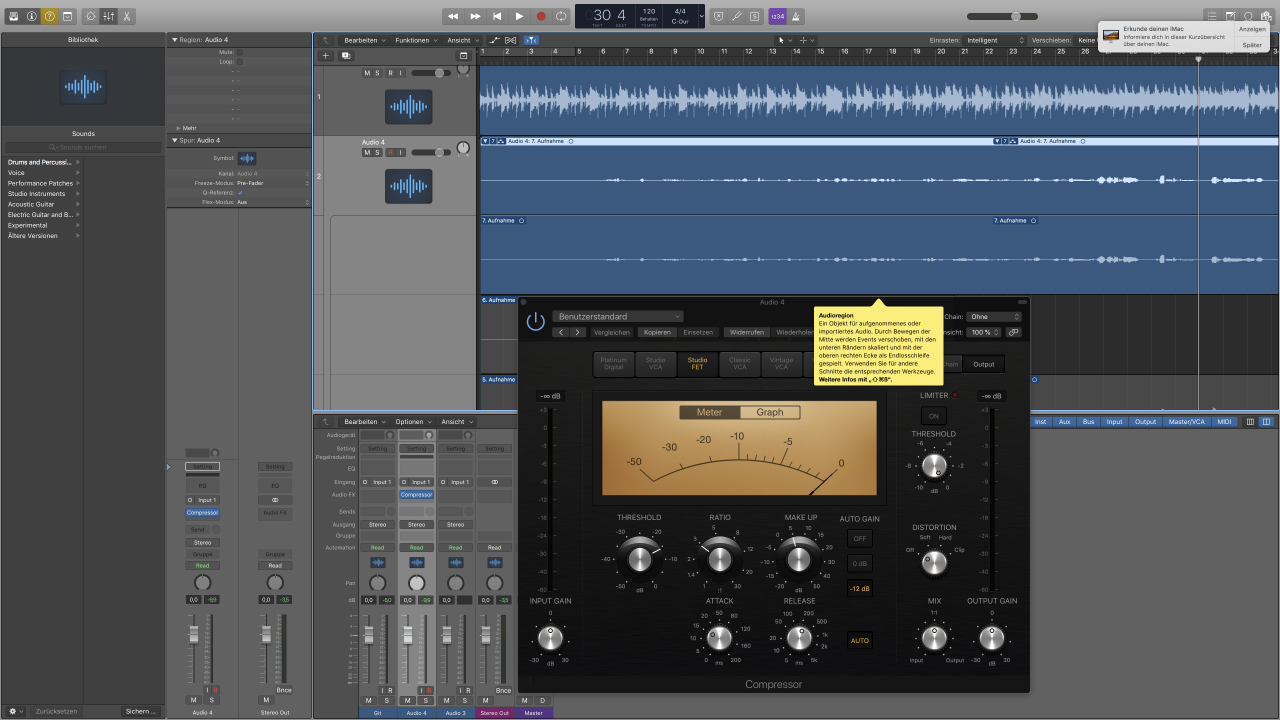Click the Anzeigen button in the iMac notification

pyautogui.click(x=1251, y=29)
